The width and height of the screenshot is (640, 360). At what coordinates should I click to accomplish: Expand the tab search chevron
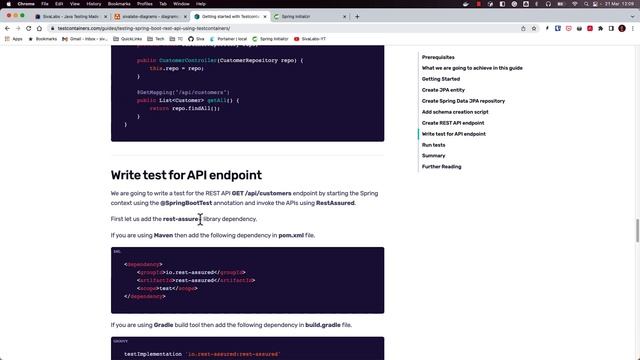tap(632, 17)
